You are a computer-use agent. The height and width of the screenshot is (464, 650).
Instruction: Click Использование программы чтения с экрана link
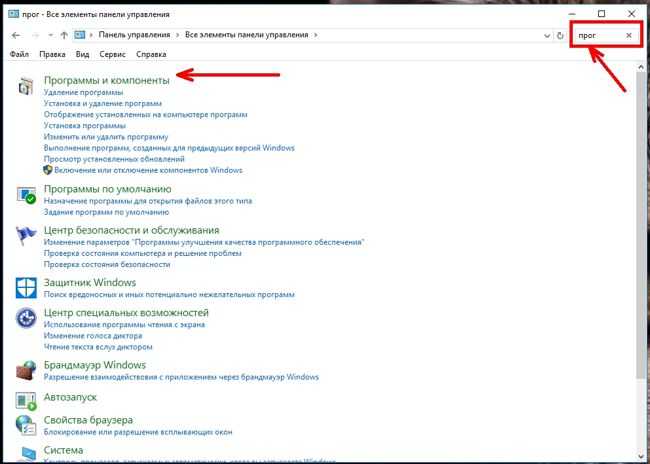pos(124,325)
